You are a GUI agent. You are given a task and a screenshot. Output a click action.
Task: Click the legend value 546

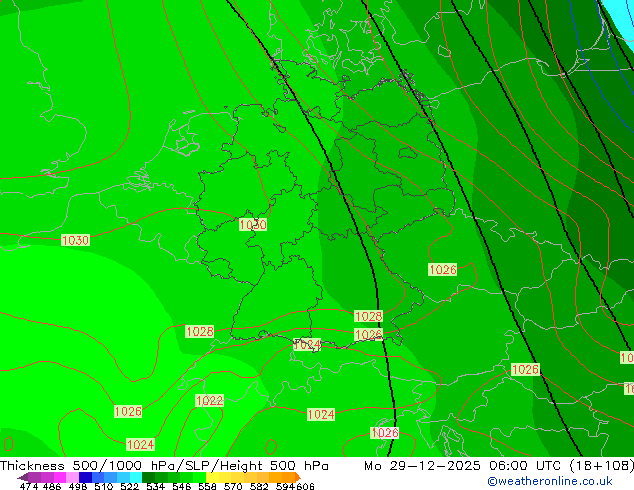pyautogui.click(x=182, y=486)
